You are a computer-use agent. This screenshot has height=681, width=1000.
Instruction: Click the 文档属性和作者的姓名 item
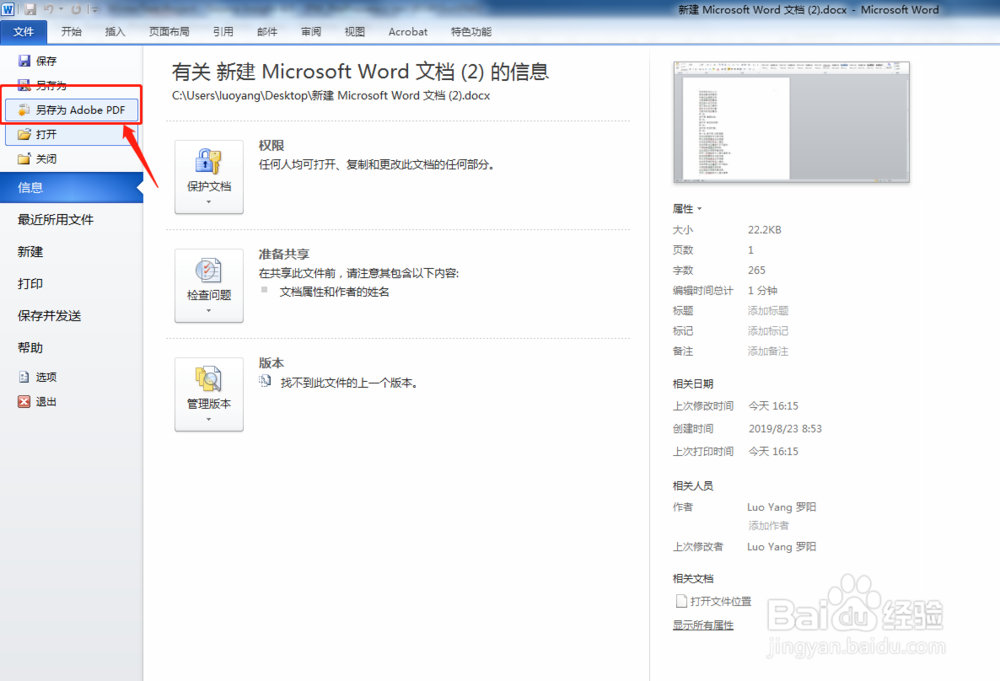tap(334, 292)
